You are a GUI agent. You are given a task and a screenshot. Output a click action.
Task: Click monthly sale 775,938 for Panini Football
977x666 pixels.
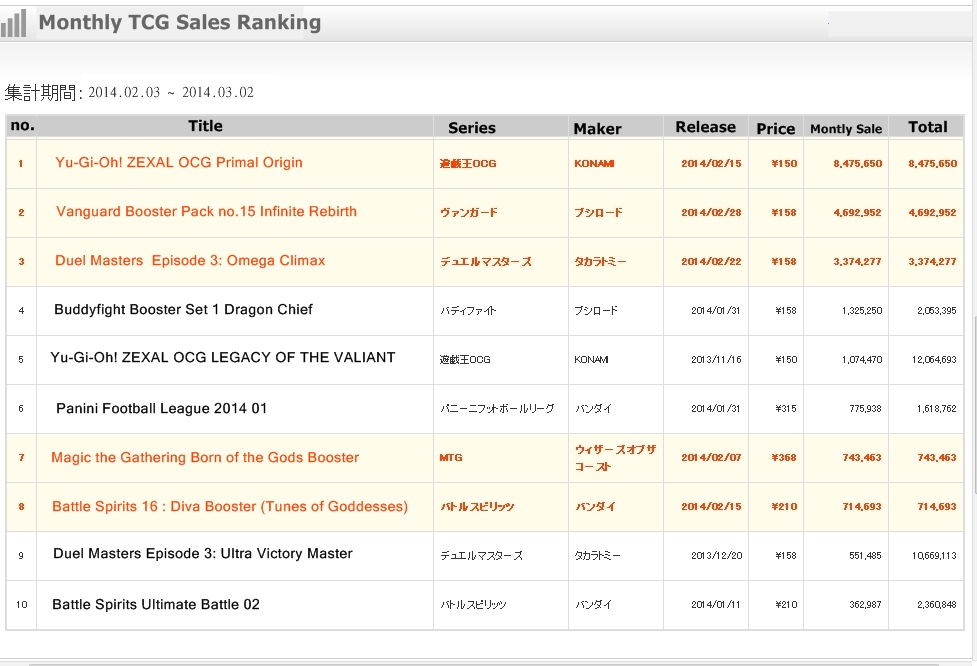point(865,409)
